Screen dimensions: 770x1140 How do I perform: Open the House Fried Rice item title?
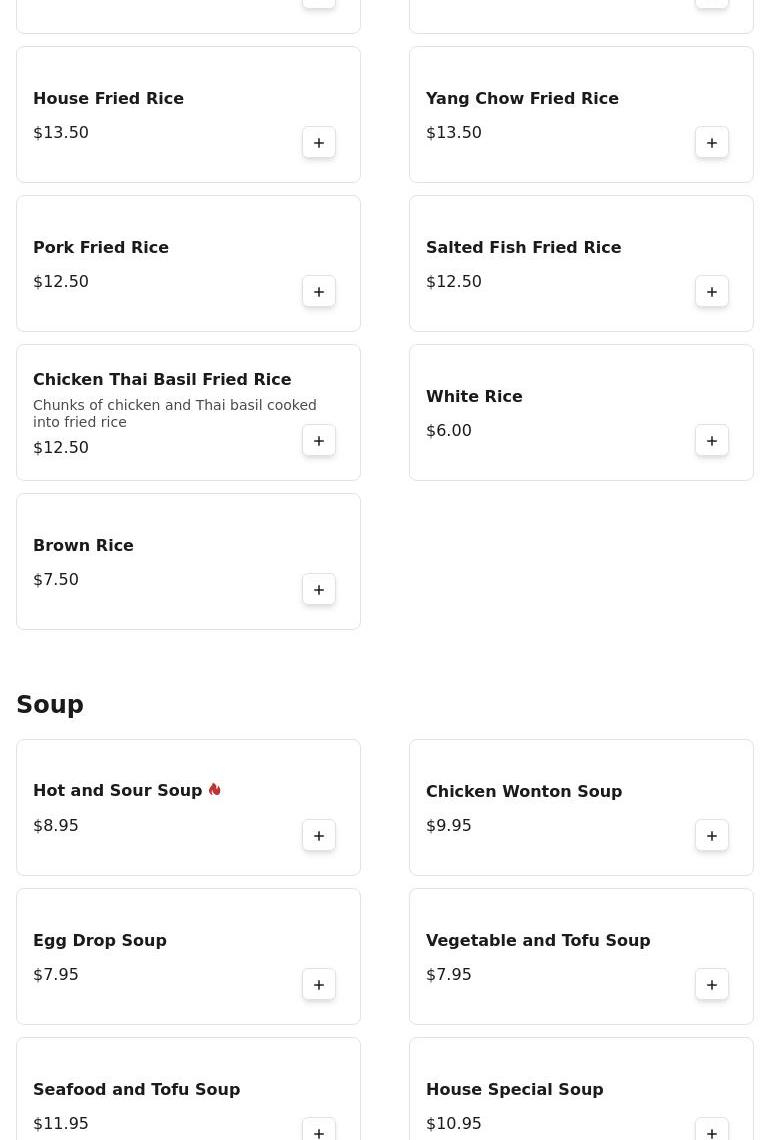tap(108, 98)
